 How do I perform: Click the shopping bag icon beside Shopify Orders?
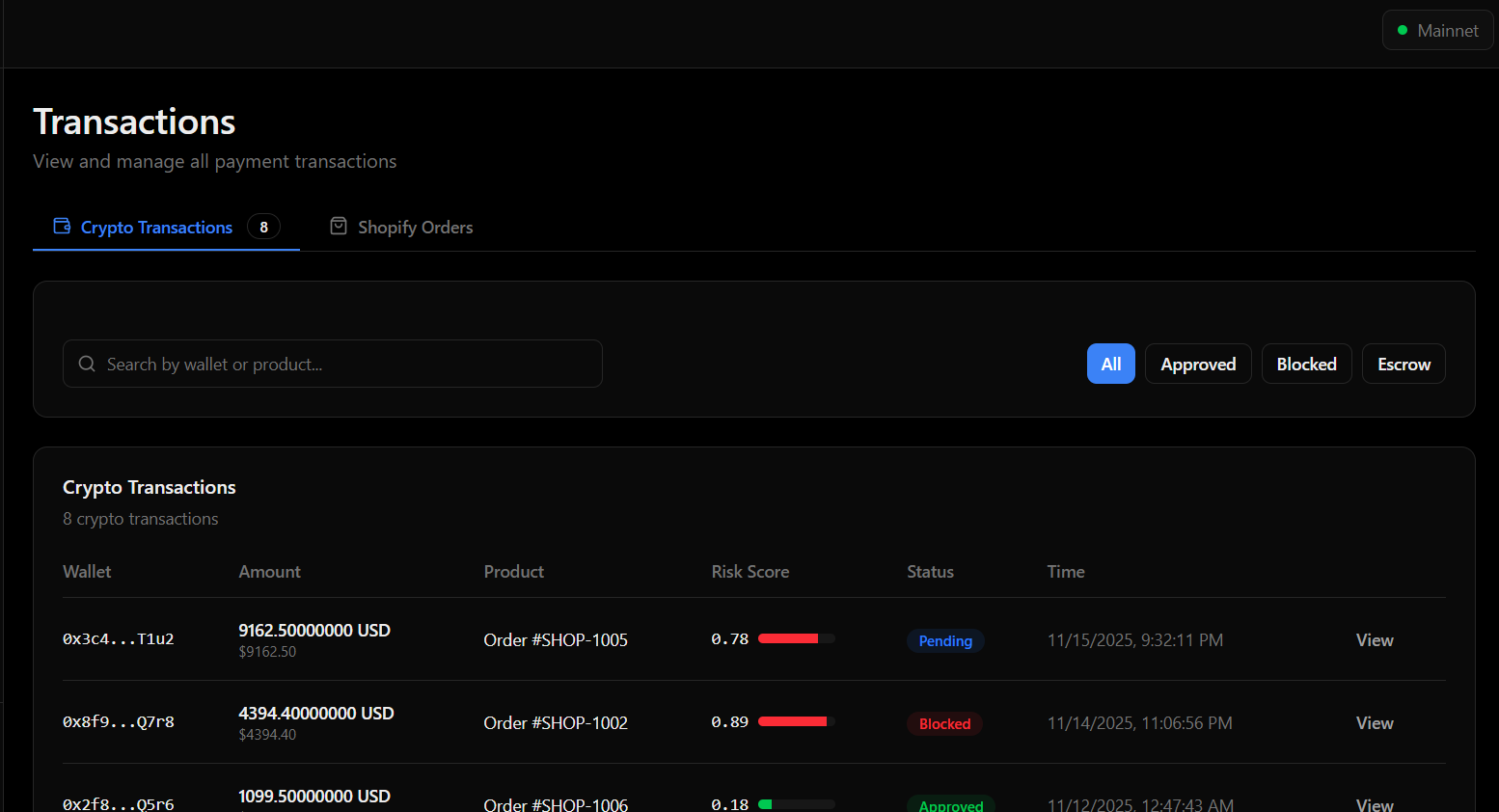[339, 226]
